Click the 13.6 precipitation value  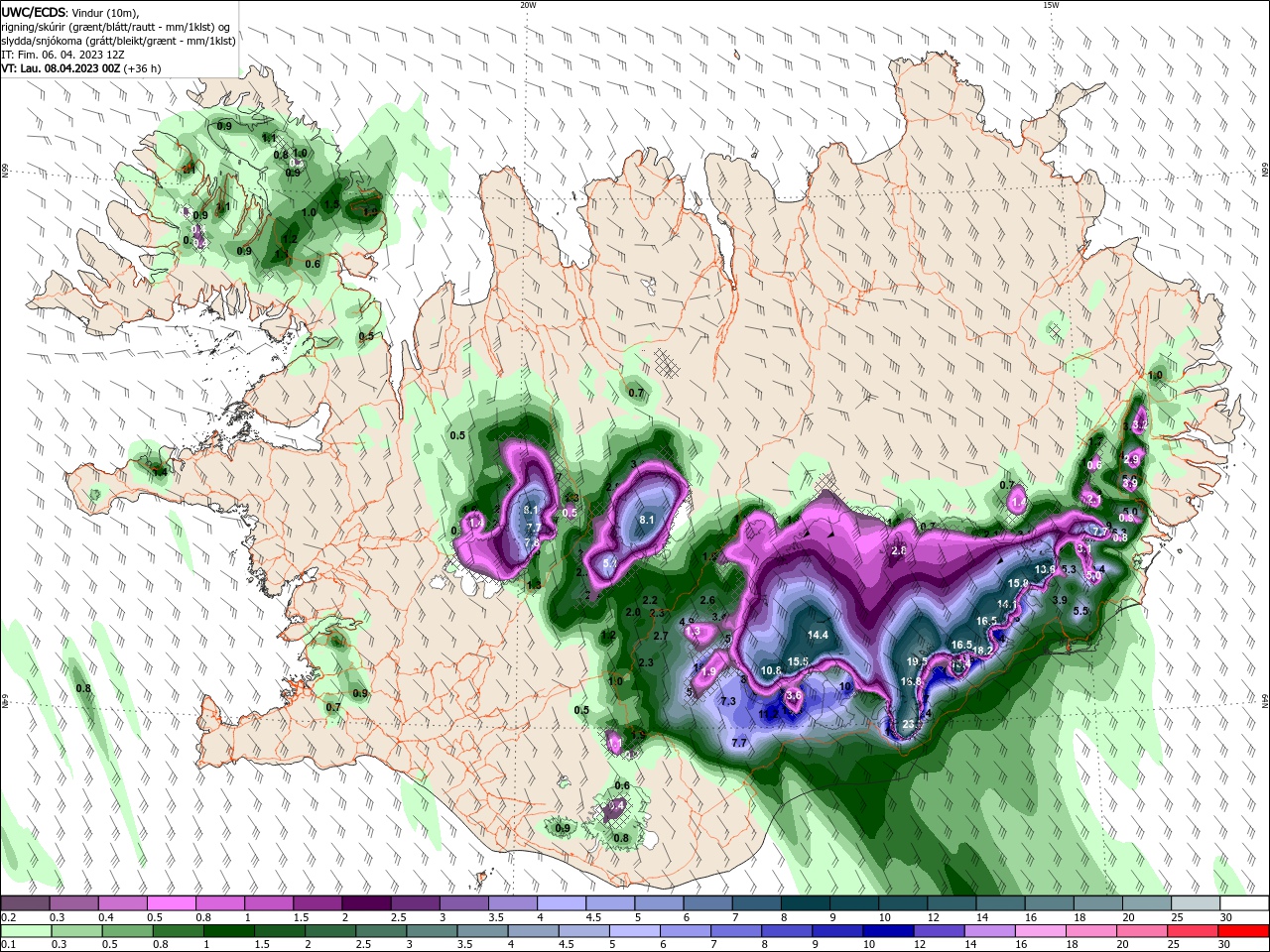tap(1045, 569)
